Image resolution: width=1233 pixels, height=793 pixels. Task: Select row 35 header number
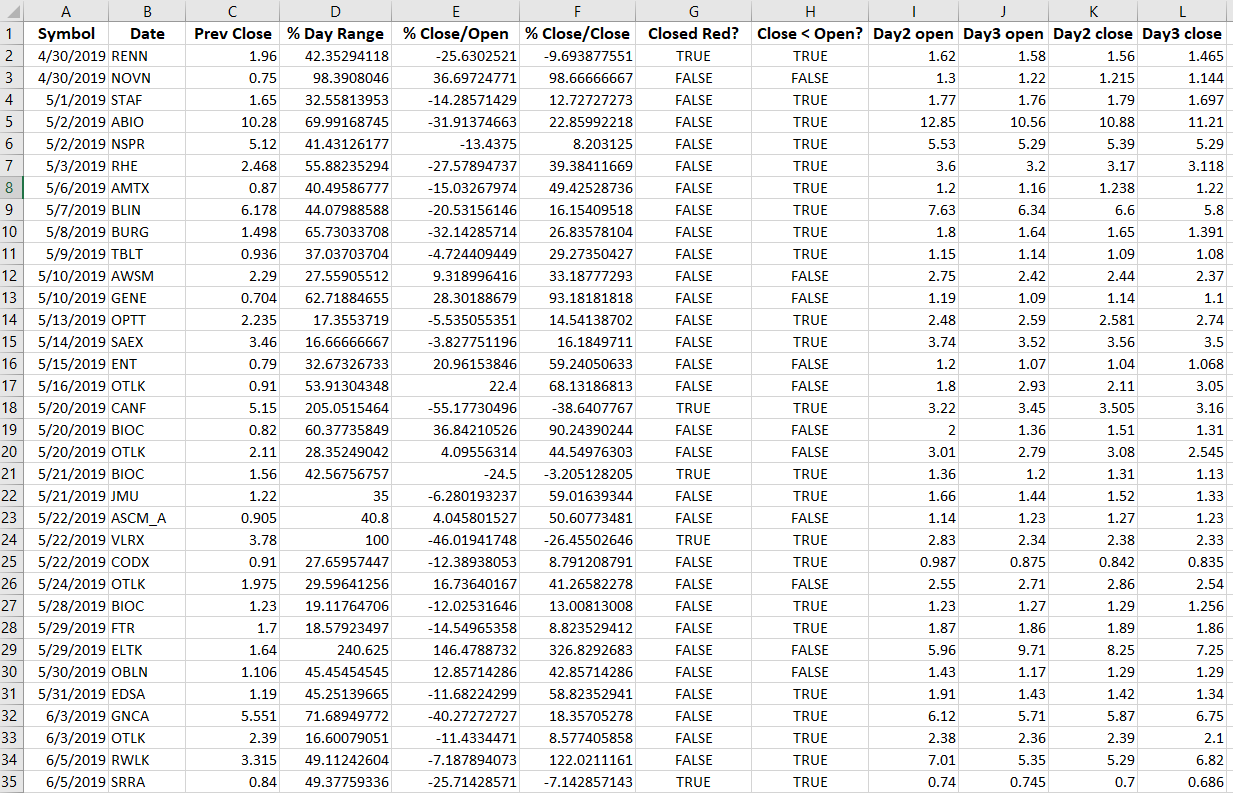coord(12,782)
